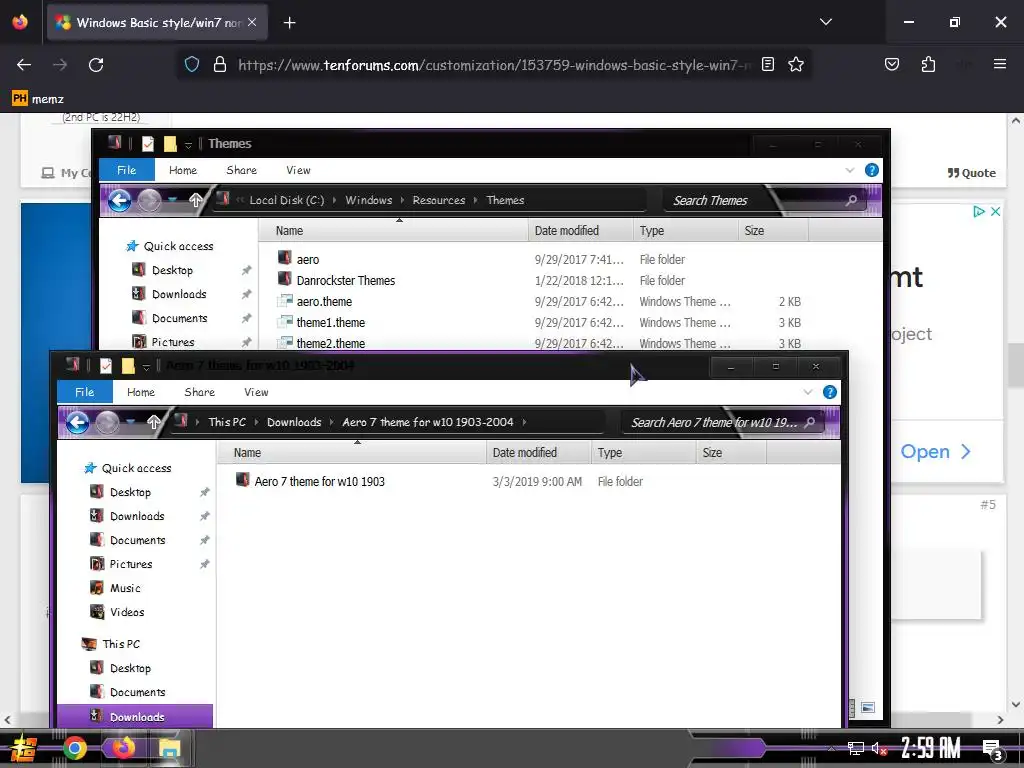Expand ribbon chevron in Aero 7 window

[808, 392]
